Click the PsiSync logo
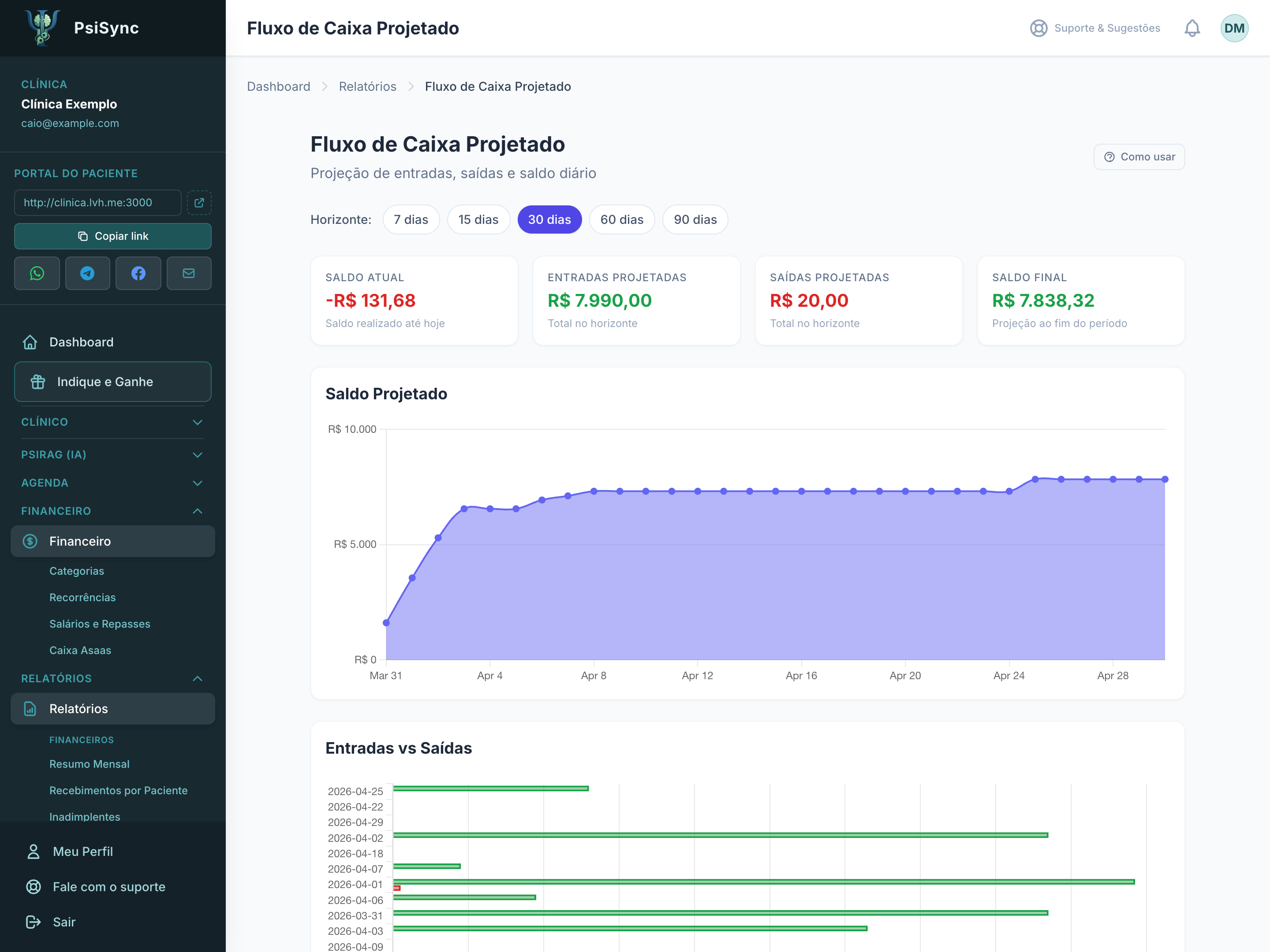The width and height of the screenshot is (1270, 952). pos(42,27)
